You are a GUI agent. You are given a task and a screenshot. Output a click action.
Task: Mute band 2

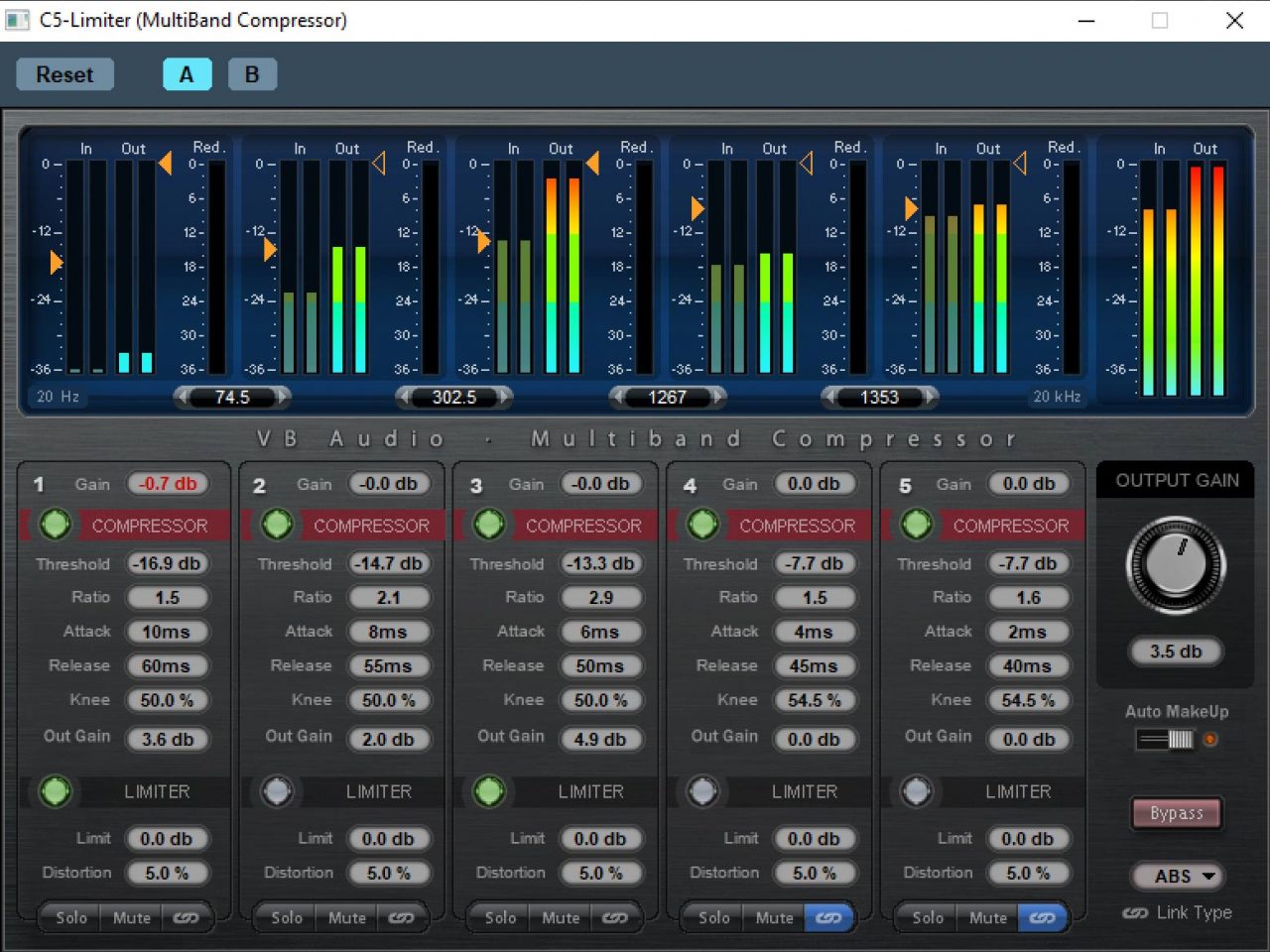point(345,917)
